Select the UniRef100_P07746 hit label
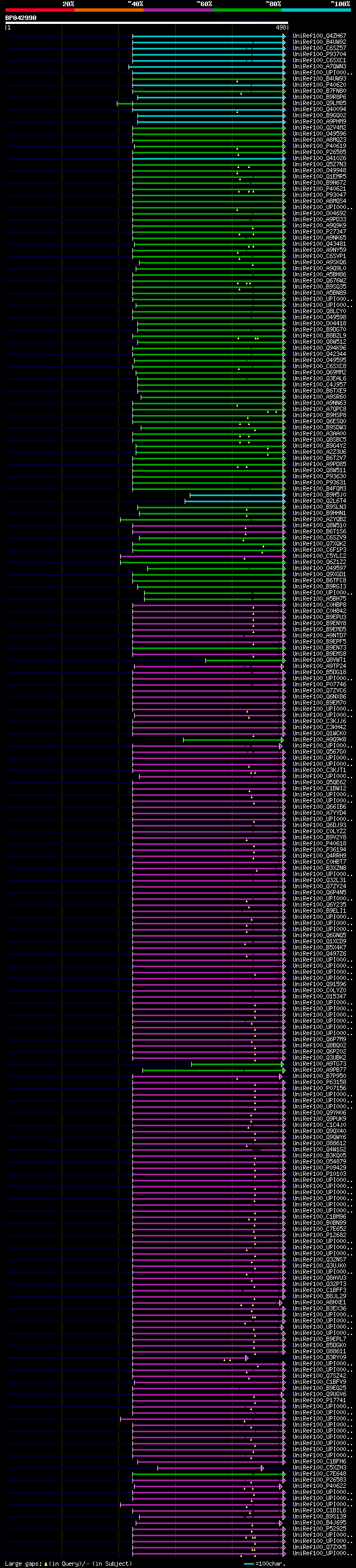The height and width of the screenshot is (1568, 356). (x=319, y=684)
